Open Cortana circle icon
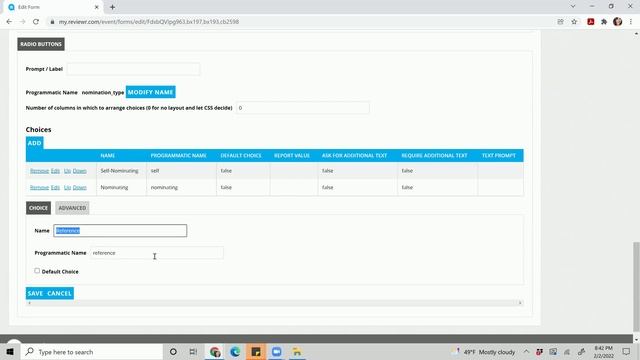Screen dimensions: 640x360 point(173,351)
